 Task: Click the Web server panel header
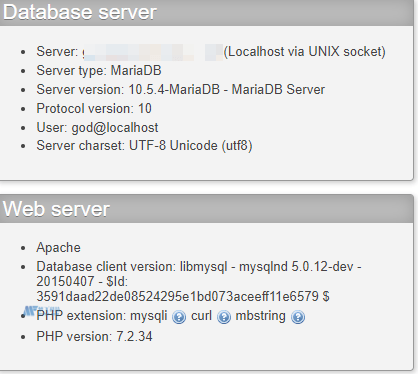click(x=207, y=209)
